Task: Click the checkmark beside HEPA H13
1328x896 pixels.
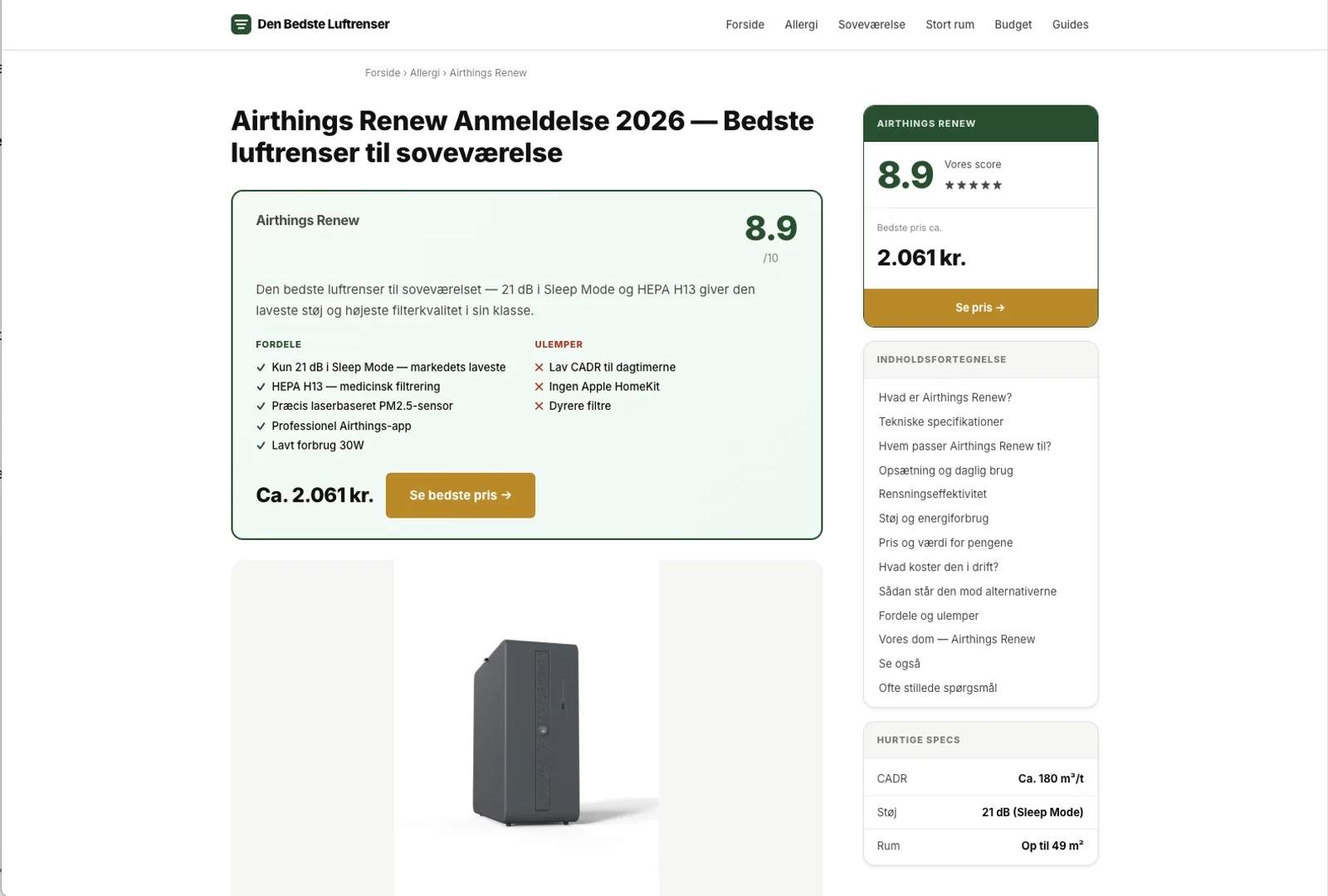Action: click(x=261, y=387)
